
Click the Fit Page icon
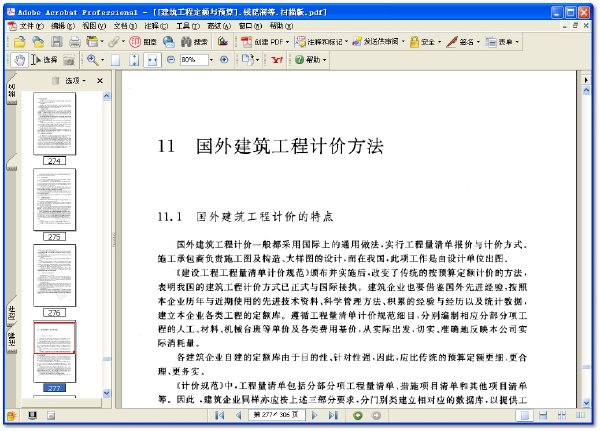pyautogui.click(x=134, y=60)
